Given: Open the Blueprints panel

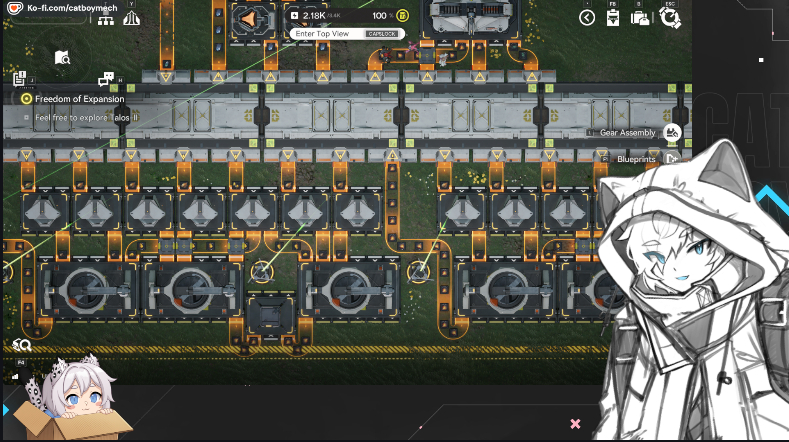Looking at the screenshot, I should pos(672,158).
